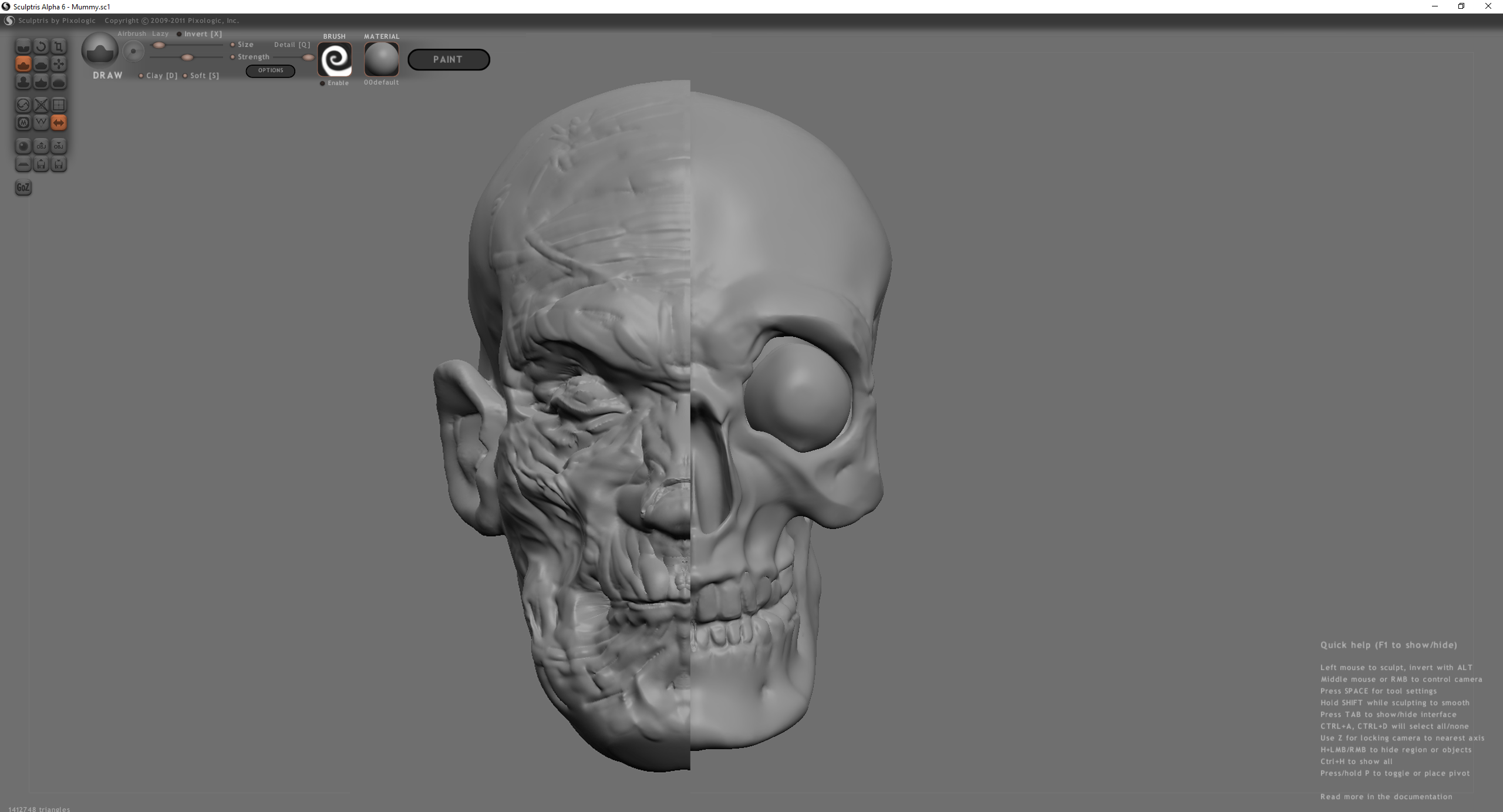Toggle the Wireframe triangles icon

[x=41, y=123]
